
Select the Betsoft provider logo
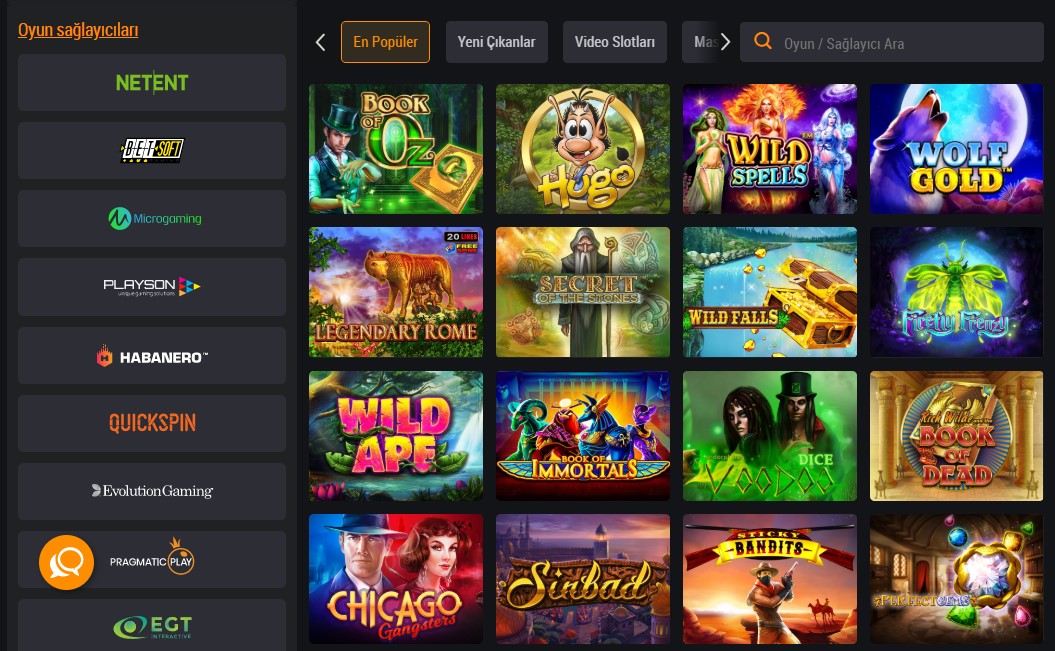[152, 150]
